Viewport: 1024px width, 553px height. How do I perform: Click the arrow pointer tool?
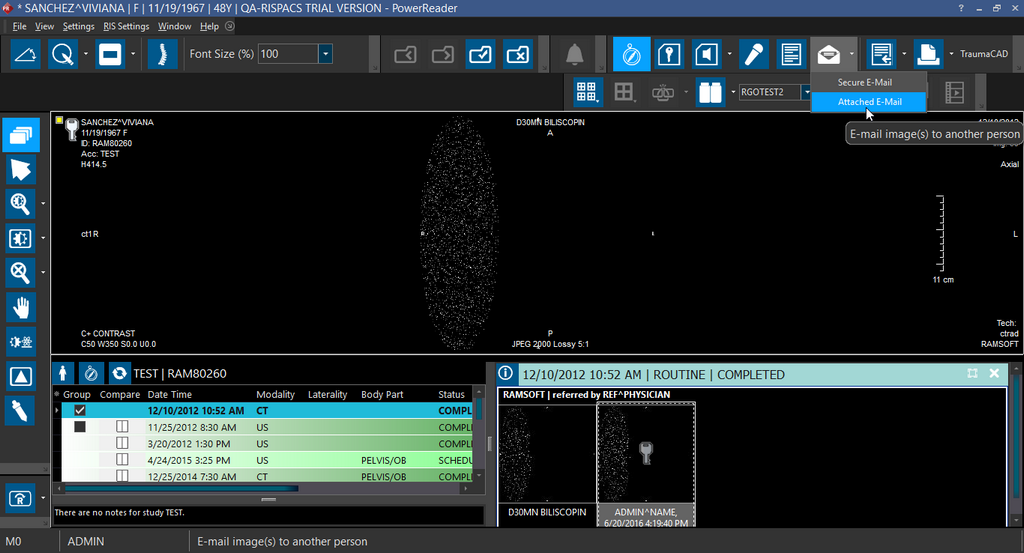(x=21, y=168)
